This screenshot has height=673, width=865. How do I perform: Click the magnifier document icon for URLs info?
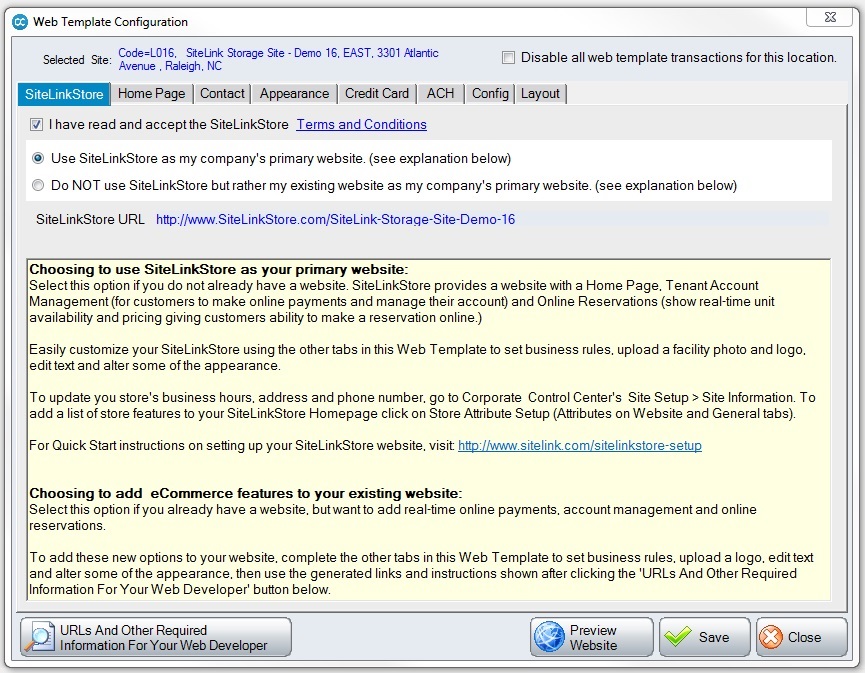click(40, 638)
